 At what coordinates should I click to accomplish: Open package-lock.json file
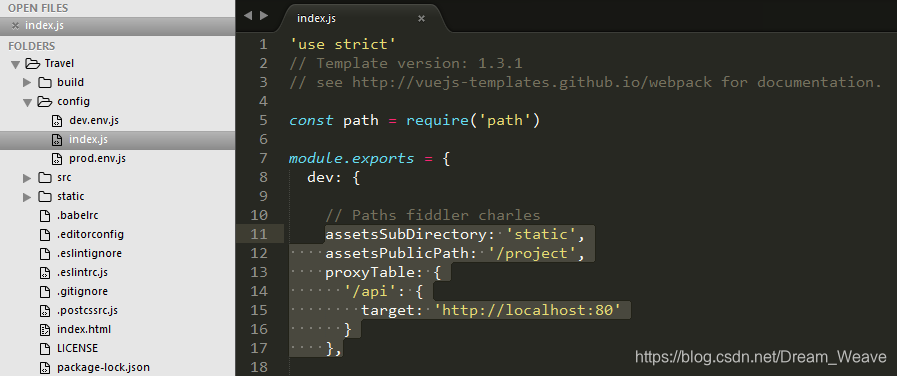104,367
